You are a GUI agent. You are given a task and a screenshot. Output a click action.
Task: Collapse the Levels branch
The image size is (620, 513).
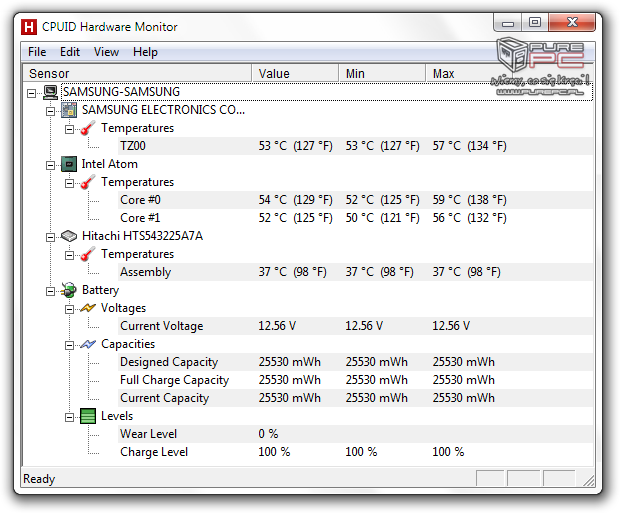click(69, 417)
